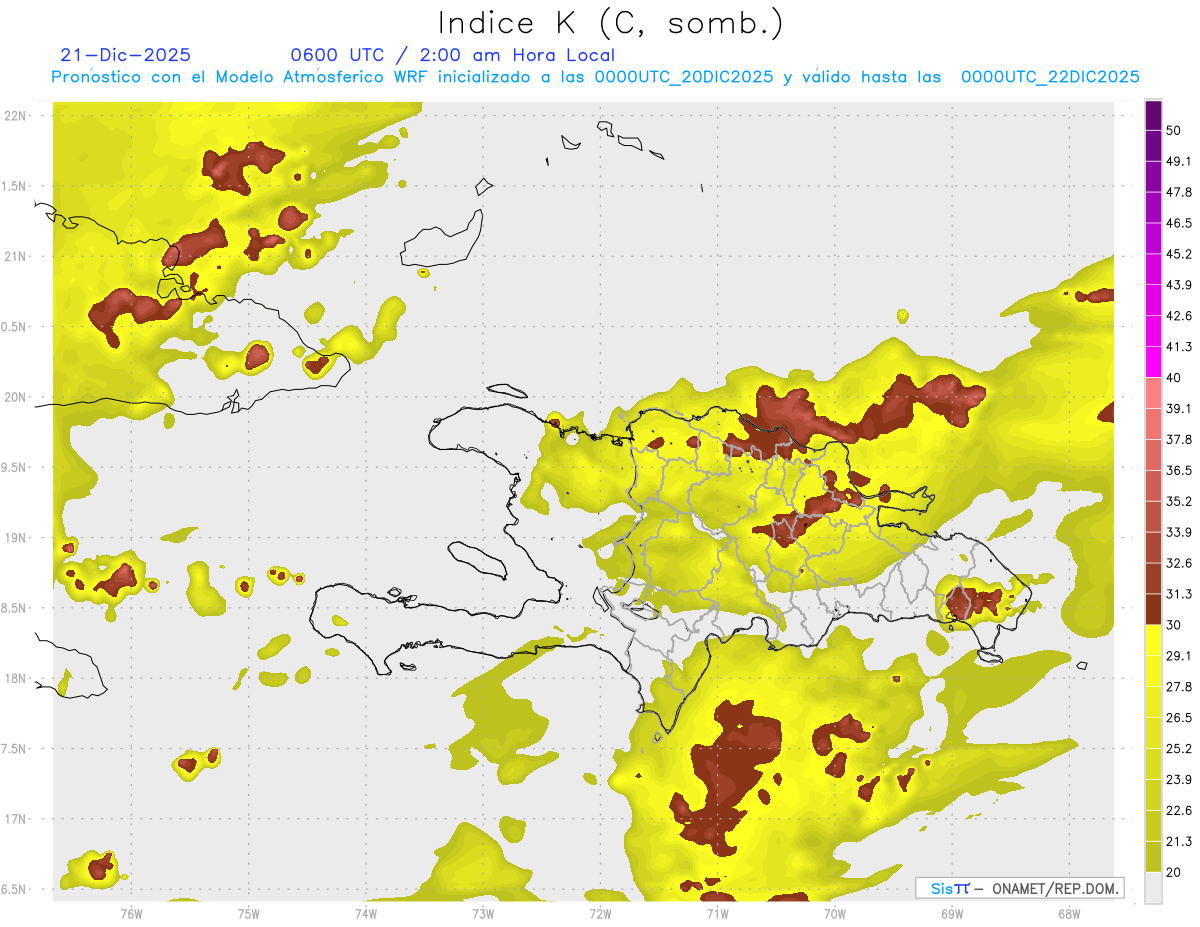Click the longitude axis label "75W"
The width and height of the screenshot is (1200, 927).
248,915
